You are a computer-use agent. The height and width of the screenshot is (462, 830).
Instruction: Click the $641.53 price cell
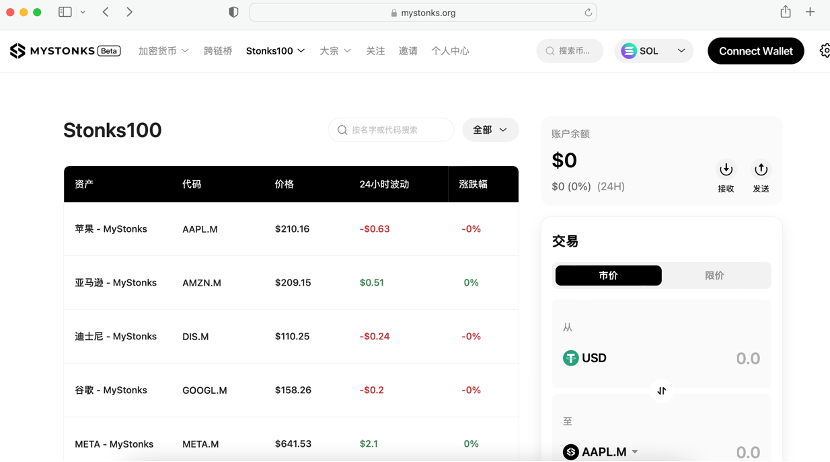(x=293, y=443)
